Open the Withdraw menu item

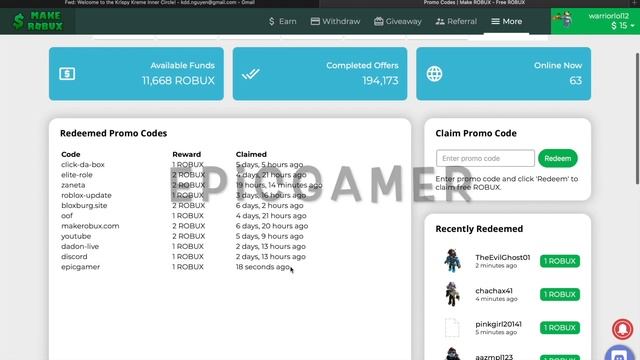pos(336,21)
